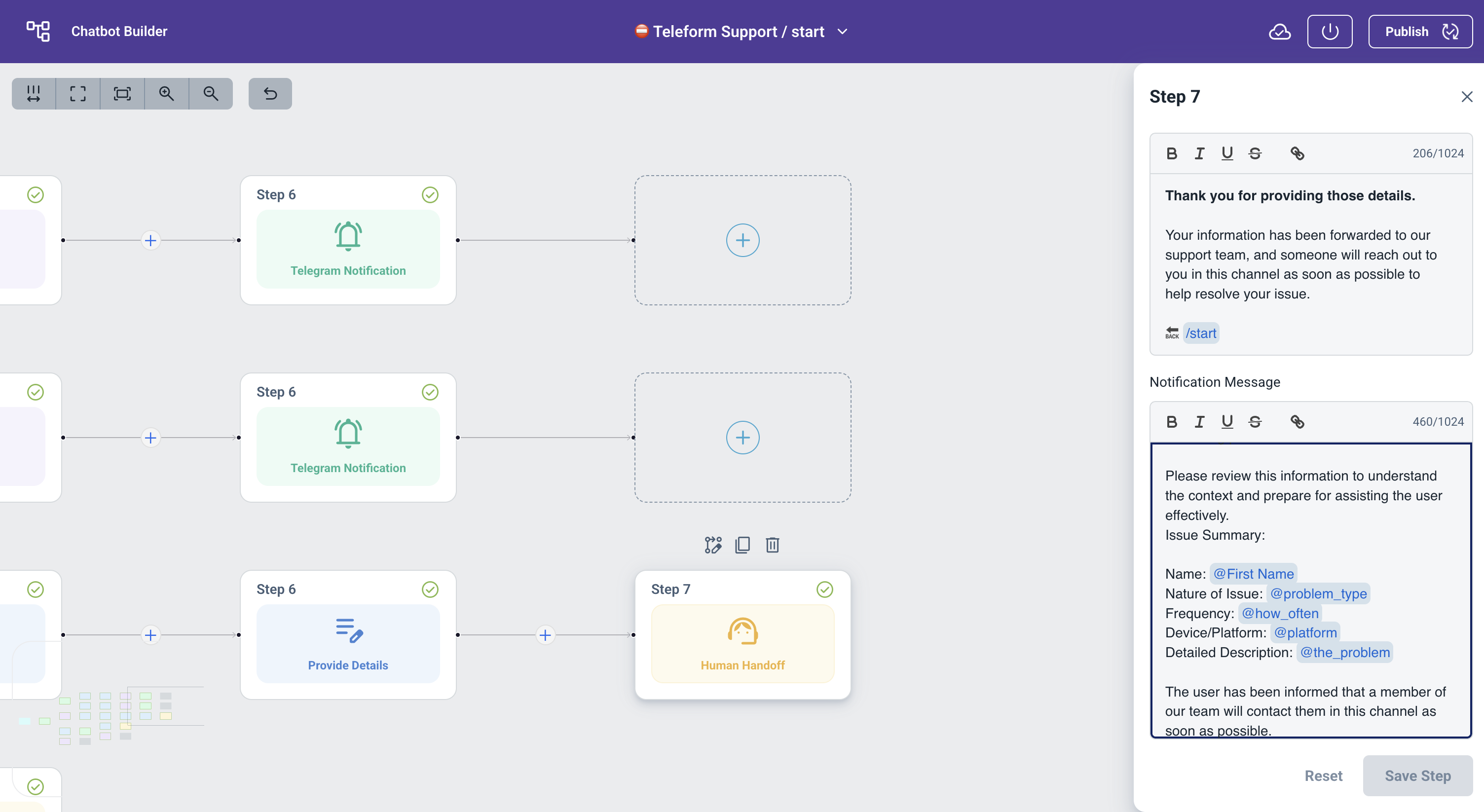This screenshot has width=1484, height=812.
Task: Click the checkmark on middle Telegram Notification card
Action: tap(430, 392)
